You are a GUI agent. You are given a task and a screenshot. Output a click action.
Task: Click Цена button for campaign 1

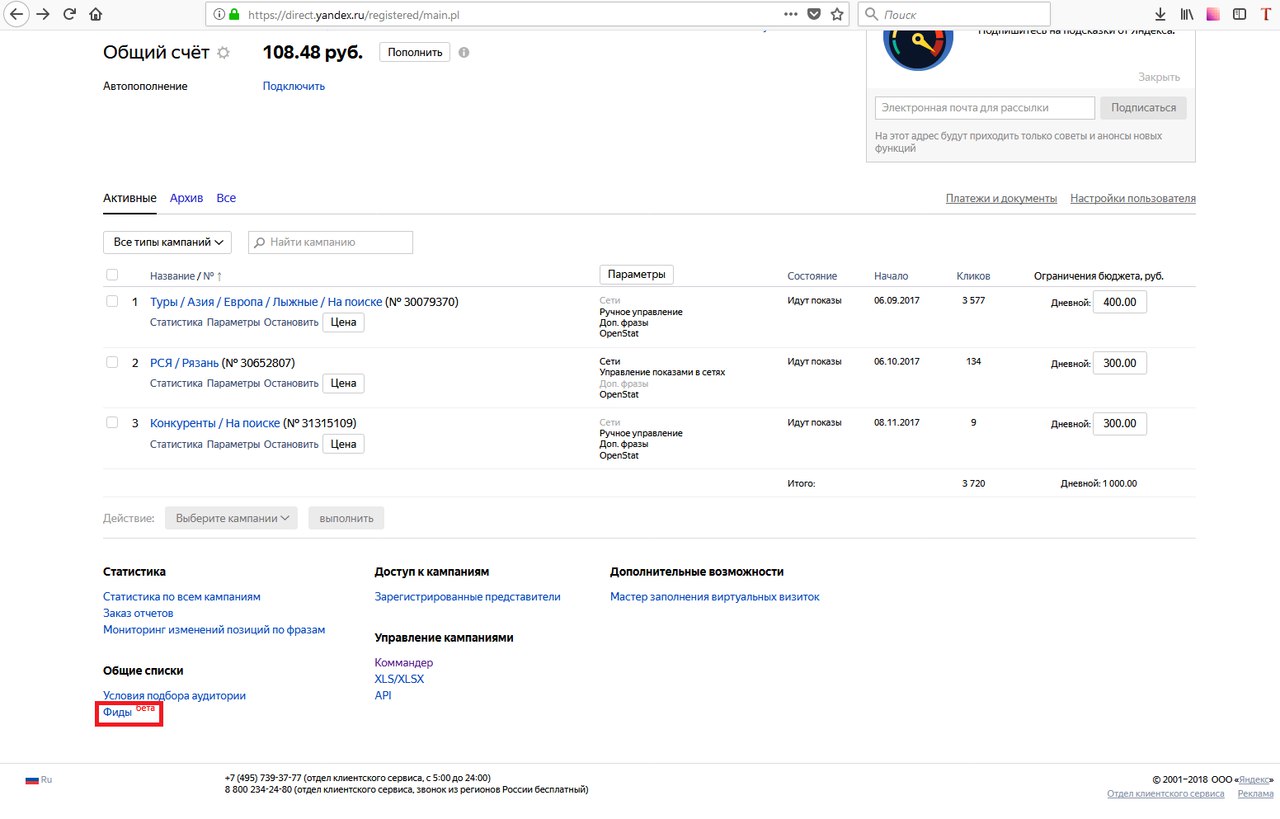(x=343, y=322)
